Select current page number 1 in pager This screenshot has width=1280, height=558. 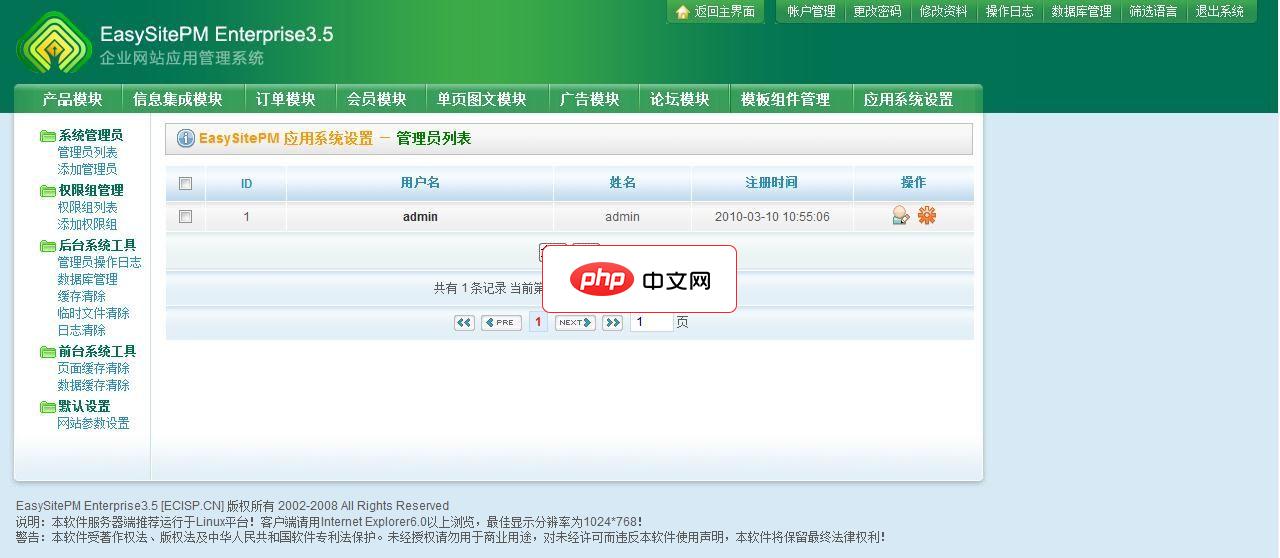click(x=538, y=322)
